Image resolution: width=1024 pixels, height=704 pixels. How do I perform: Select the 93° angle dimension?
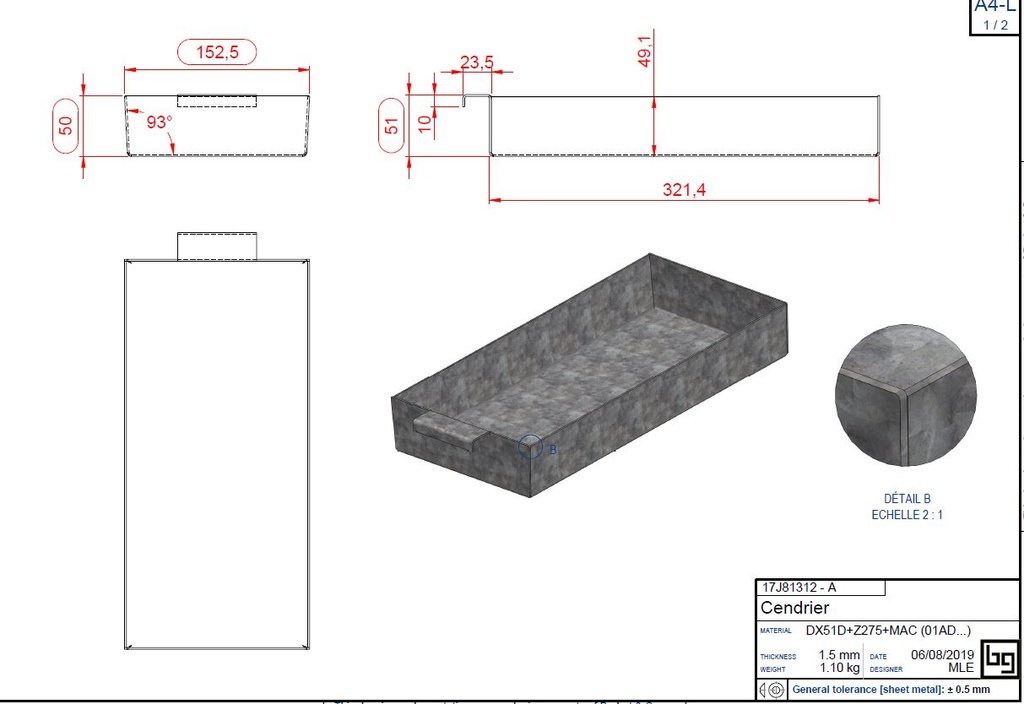159,122
